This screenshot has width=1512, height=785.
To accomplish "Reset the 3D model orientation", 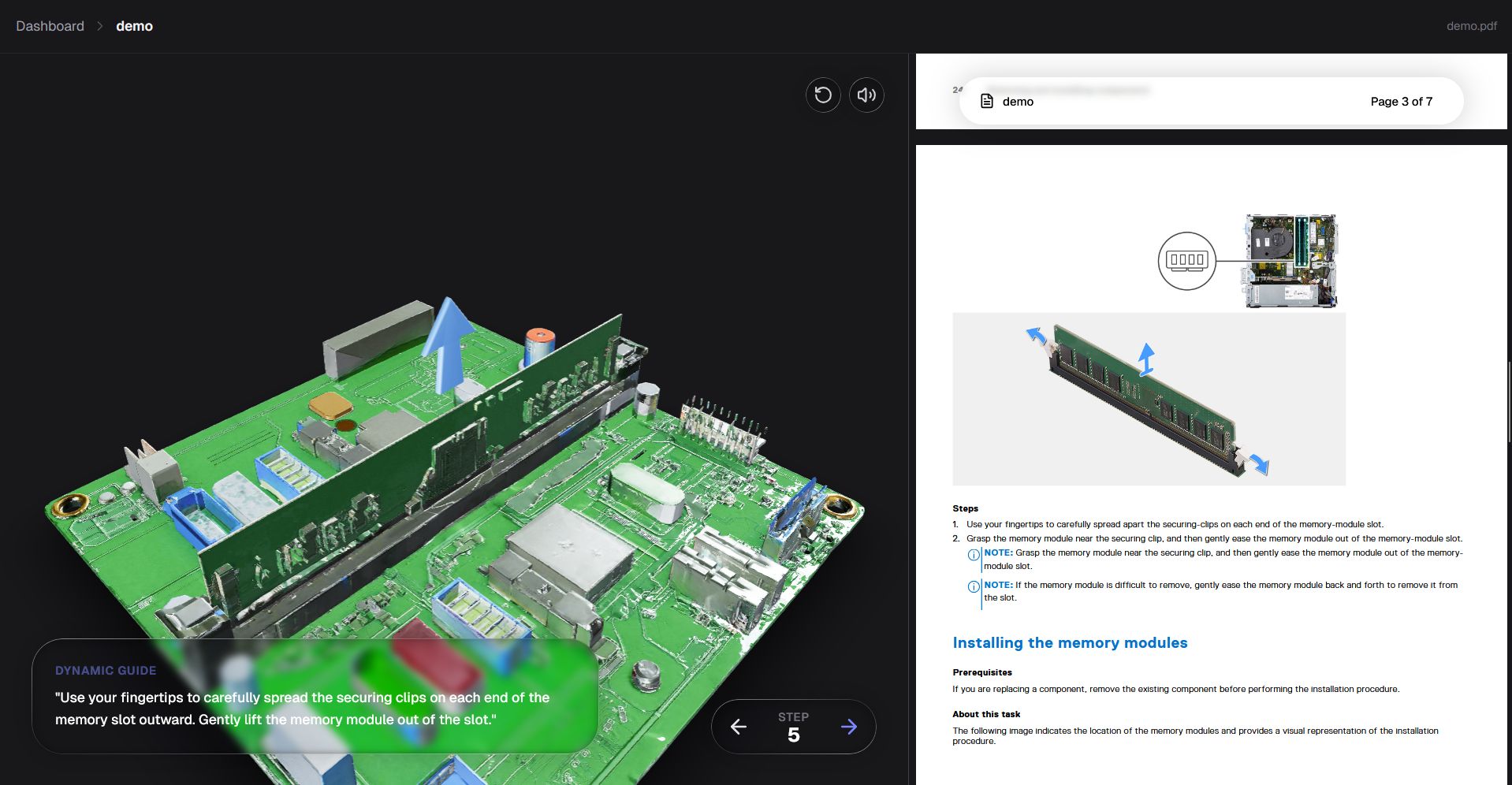I will (x=822, y=95).
